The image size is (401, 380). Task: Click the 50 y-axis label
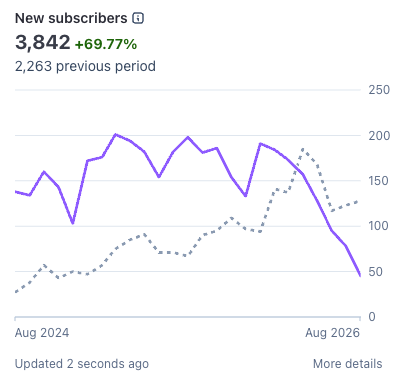(375, 272)
